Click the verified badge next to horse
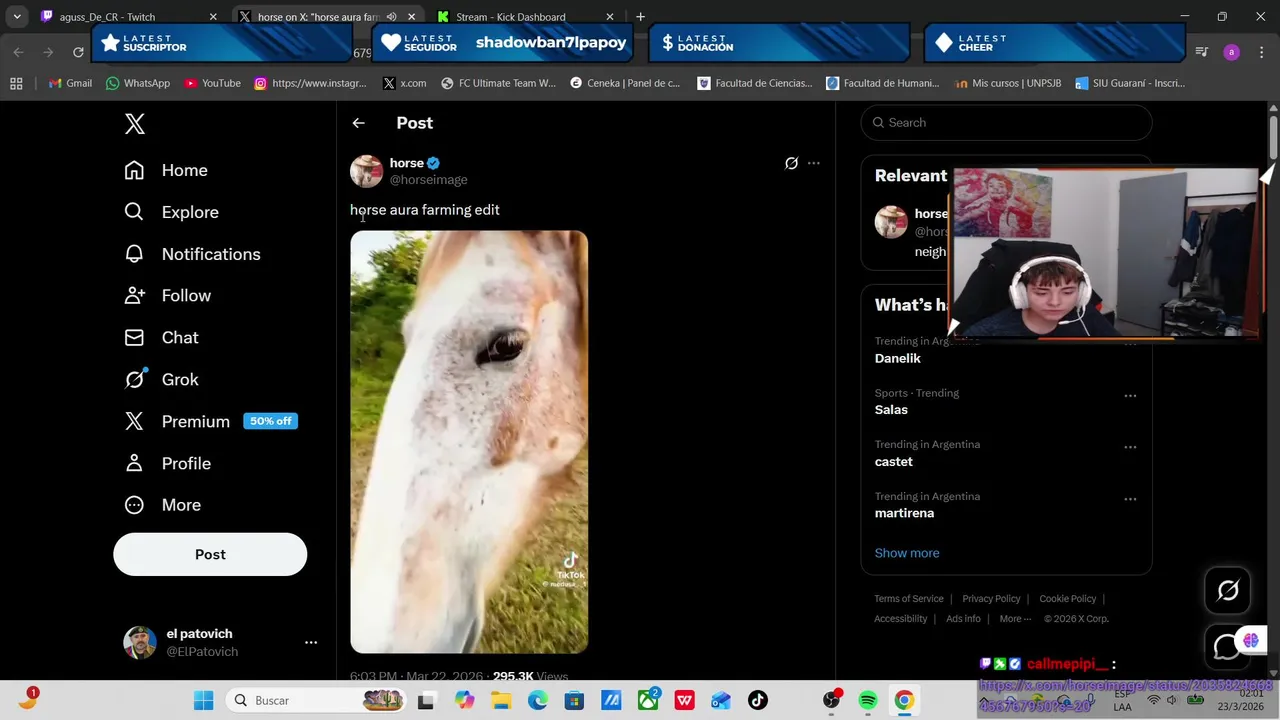1280x720 pixels. pyautogui.click(x=433, y=163)
